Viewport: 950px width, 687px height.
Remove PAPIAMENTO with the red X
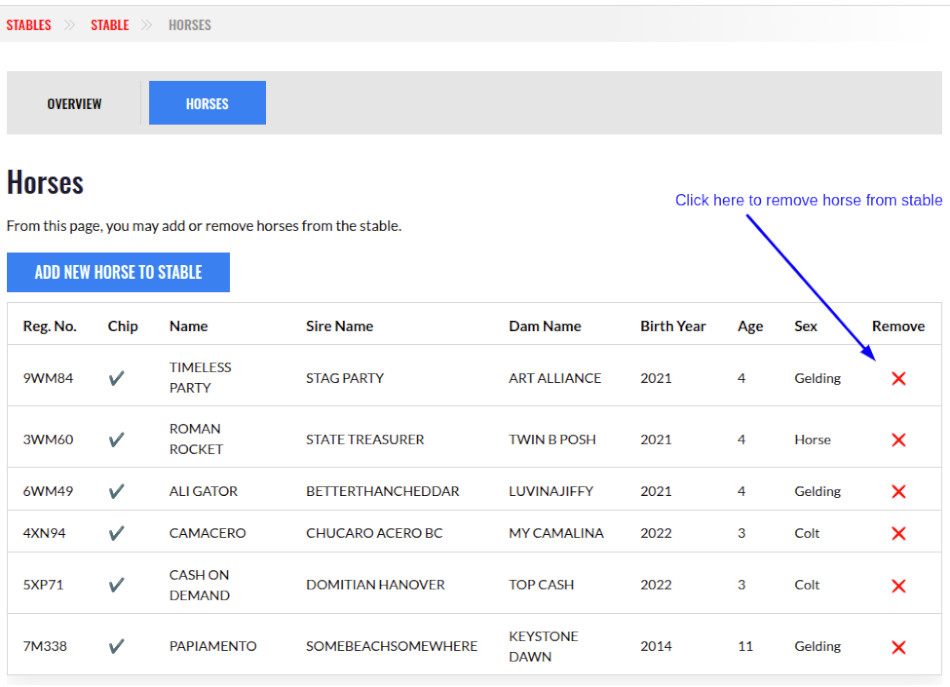[x=898, y=647]
